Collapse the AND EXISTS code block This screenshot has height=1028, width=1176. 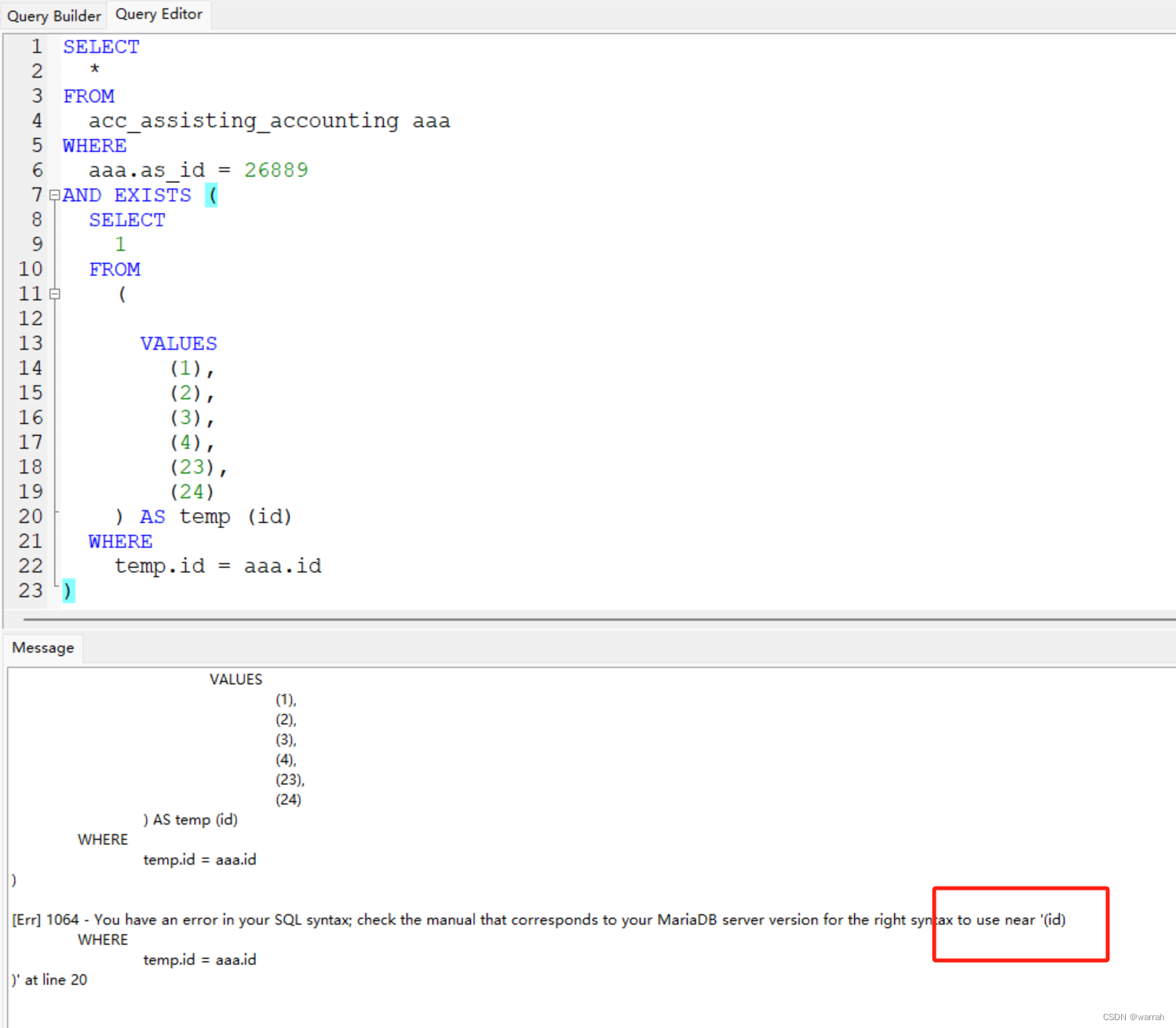pos(54,195)
